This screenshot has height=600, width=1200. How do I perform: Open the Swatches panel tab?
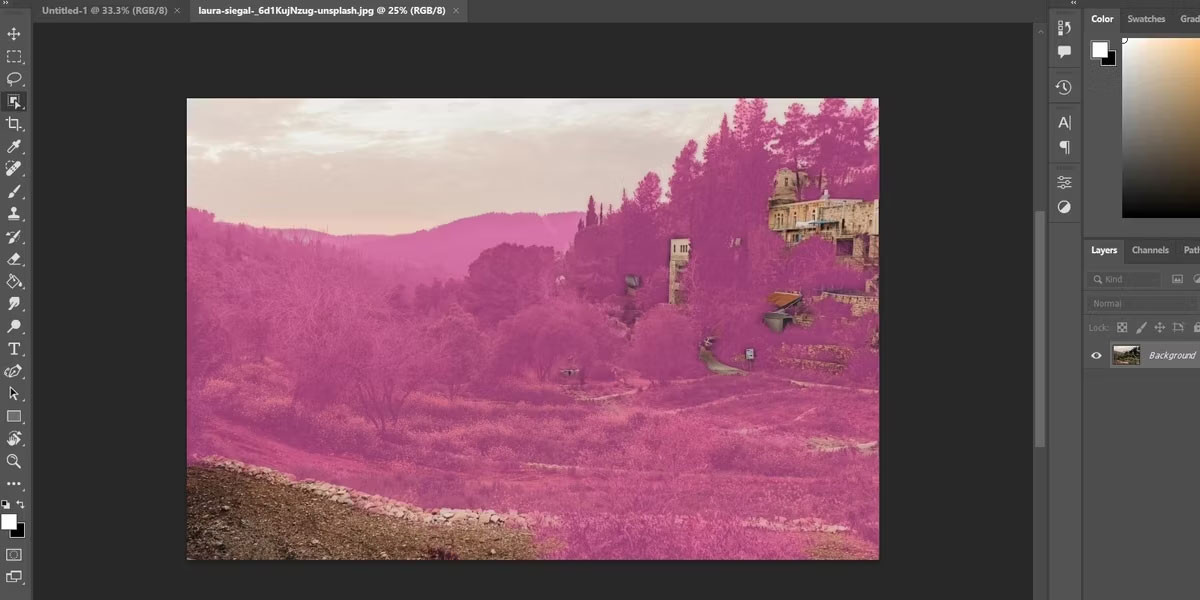pyautogui.click(x=1146, y=19)
